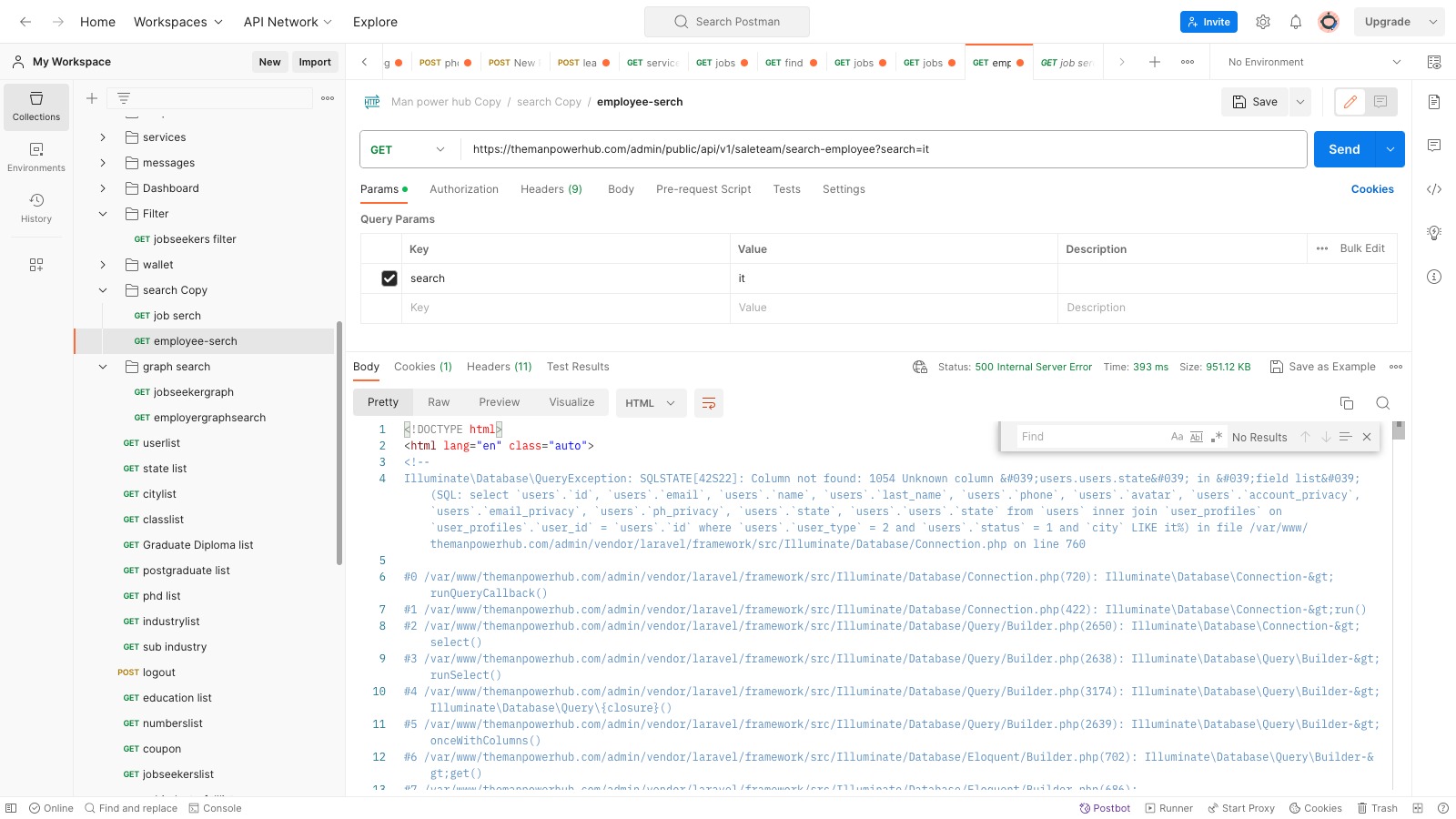This screenshot has width=1456, height=819.
Task: Open the comments icon beside edit
Action: [x=1380, y=102]
